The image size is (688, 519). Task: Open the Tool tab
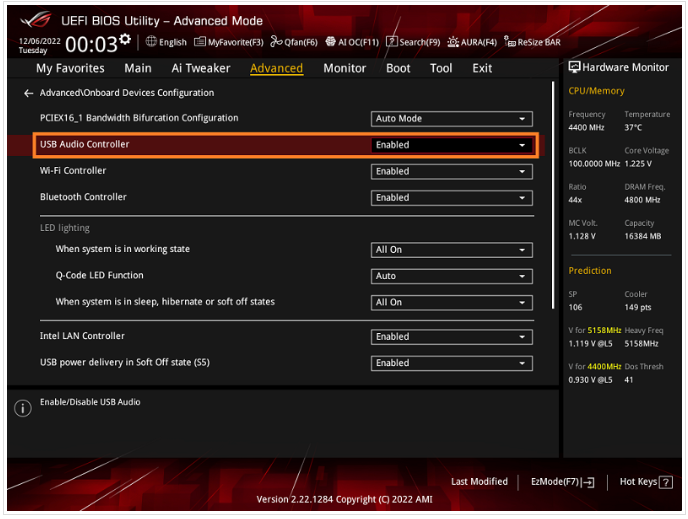click(x=441, y=68)
